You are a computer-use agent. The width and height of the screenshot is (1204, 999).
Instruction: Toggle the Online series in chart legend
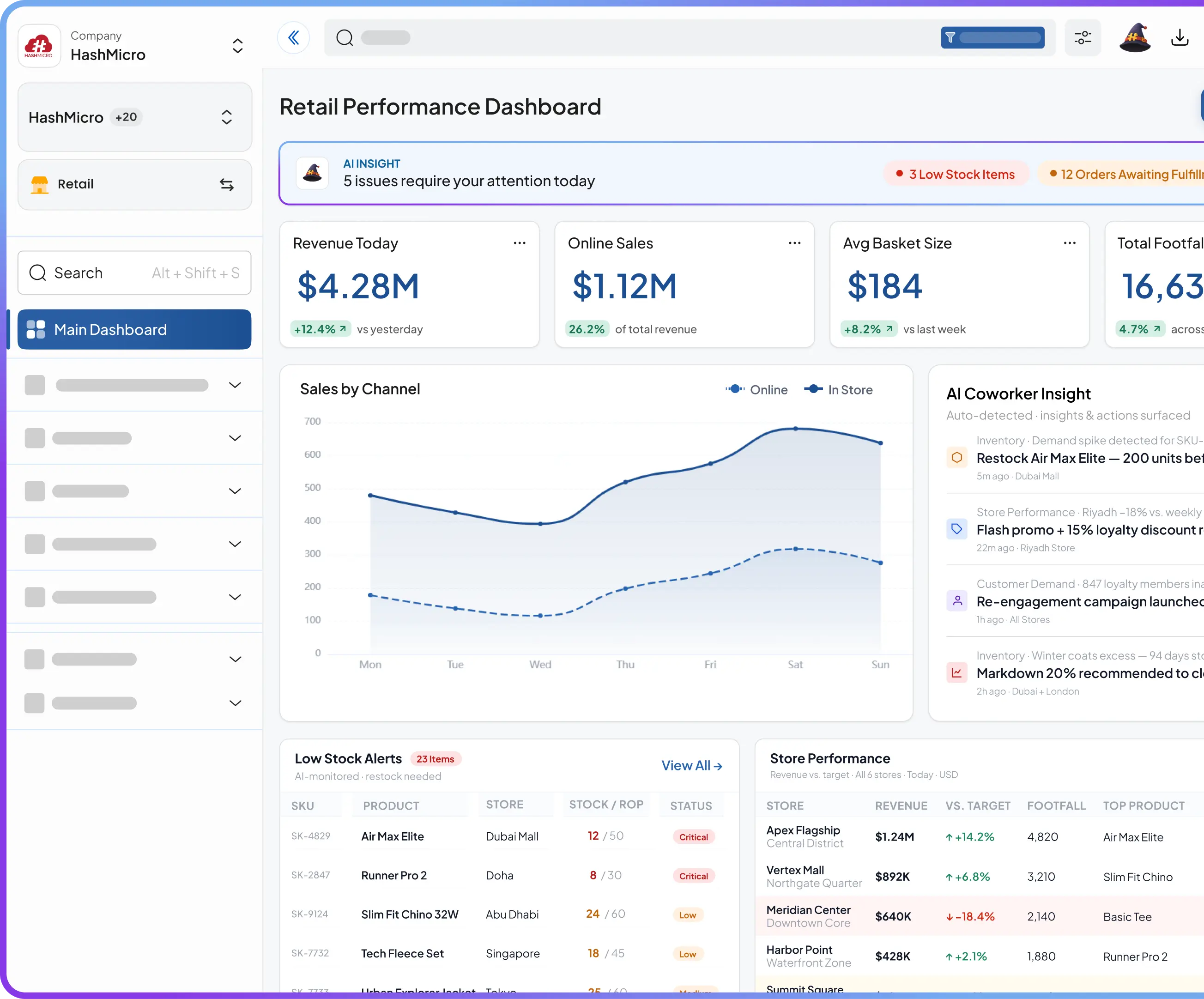point(757,390)
